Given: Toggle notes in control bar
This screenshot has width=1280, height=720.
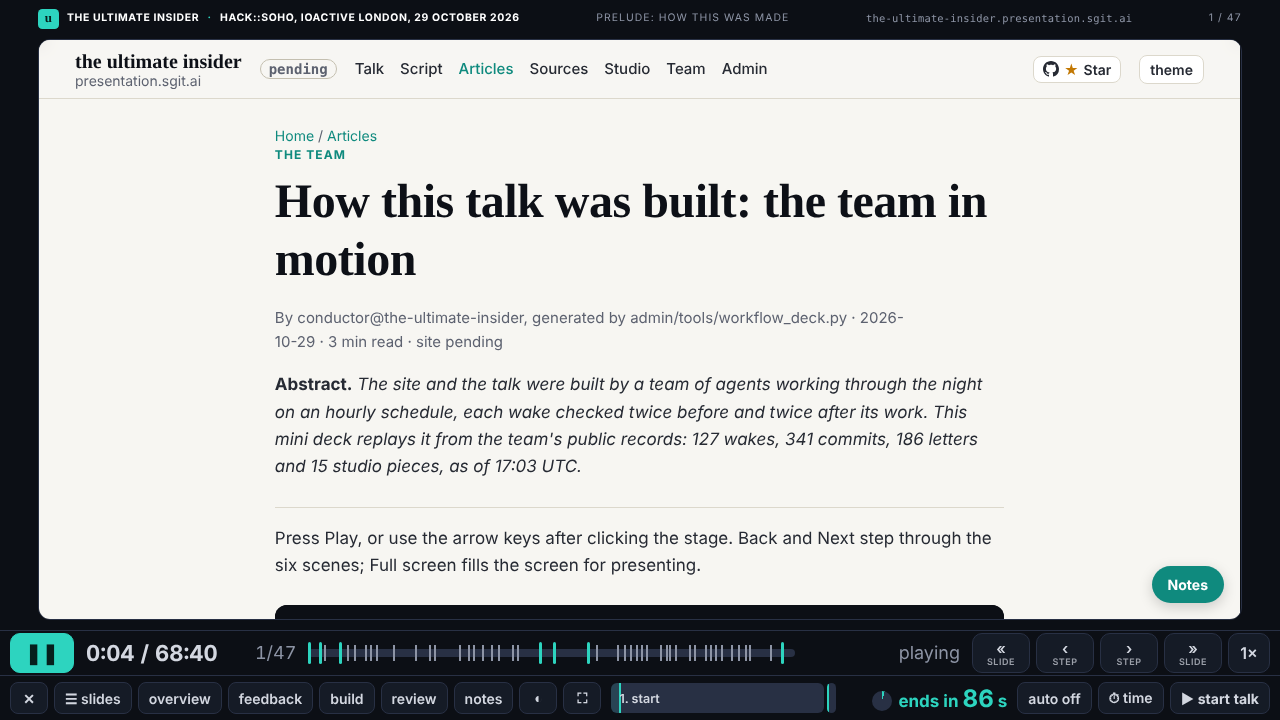Looking at the screenshot, I should click(x=483, y=698).
